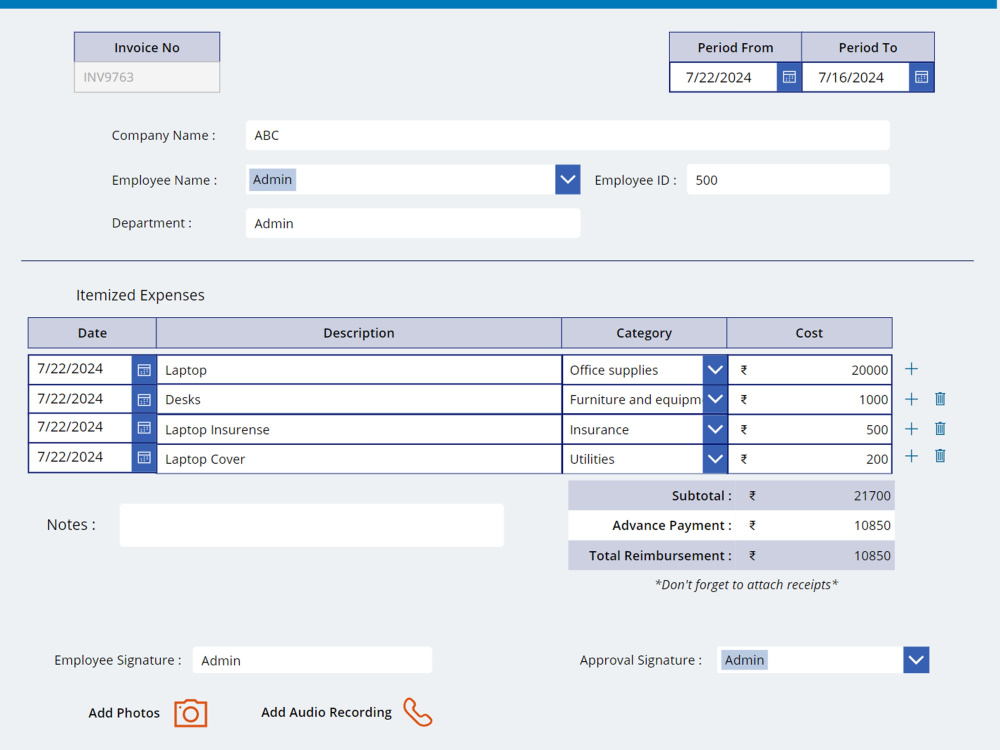The image size is (1000, 750).
Task: Open date calendar for the Laptop row
Action: (144, 370)
